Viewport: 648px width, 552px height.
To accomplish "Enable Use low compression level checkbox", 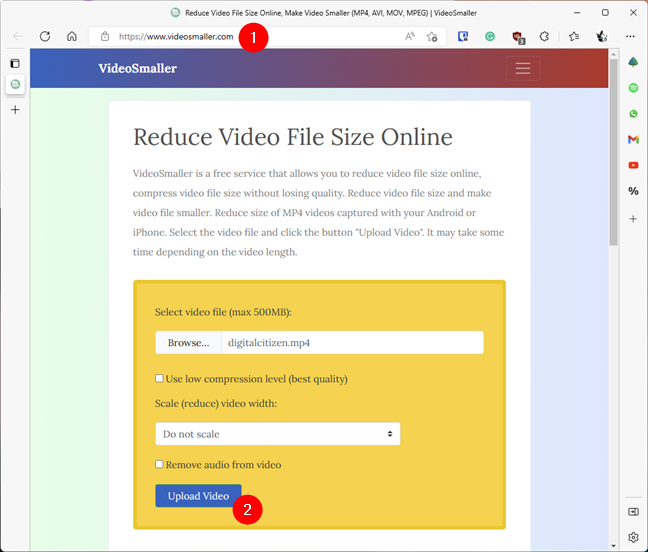I will tap(159, 378).
